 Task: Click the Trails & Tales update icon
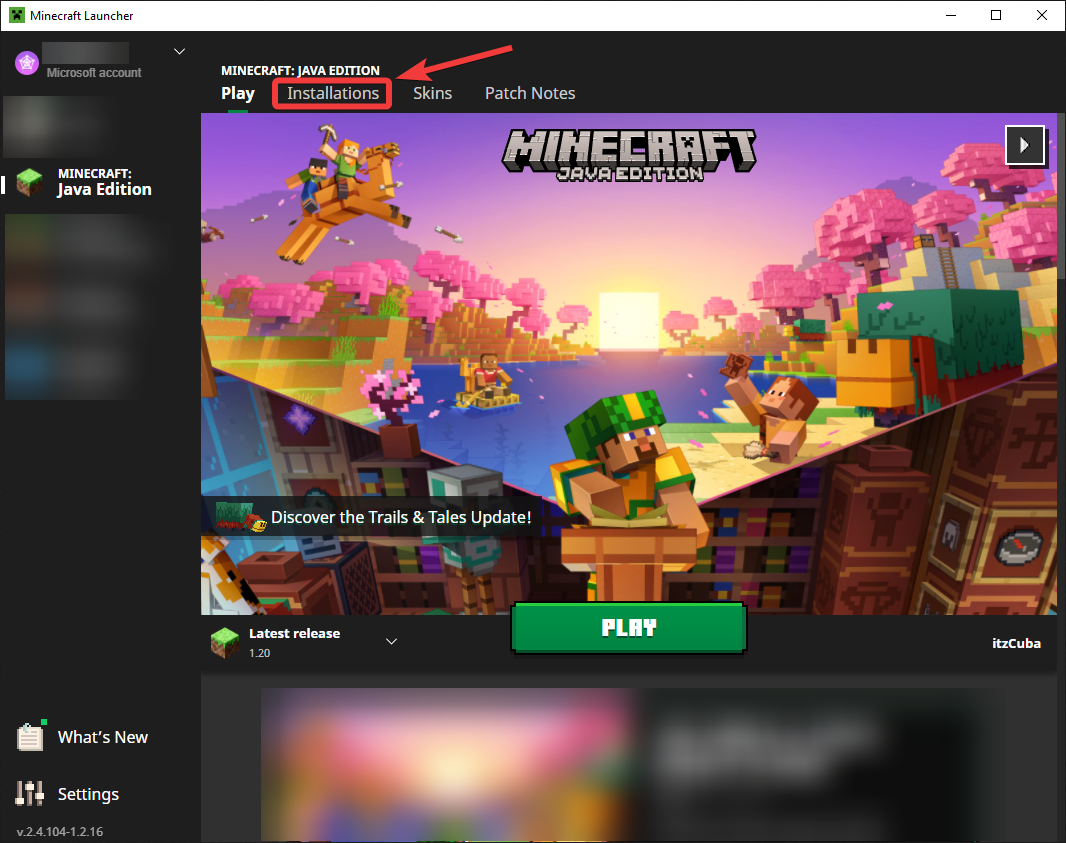241,517
